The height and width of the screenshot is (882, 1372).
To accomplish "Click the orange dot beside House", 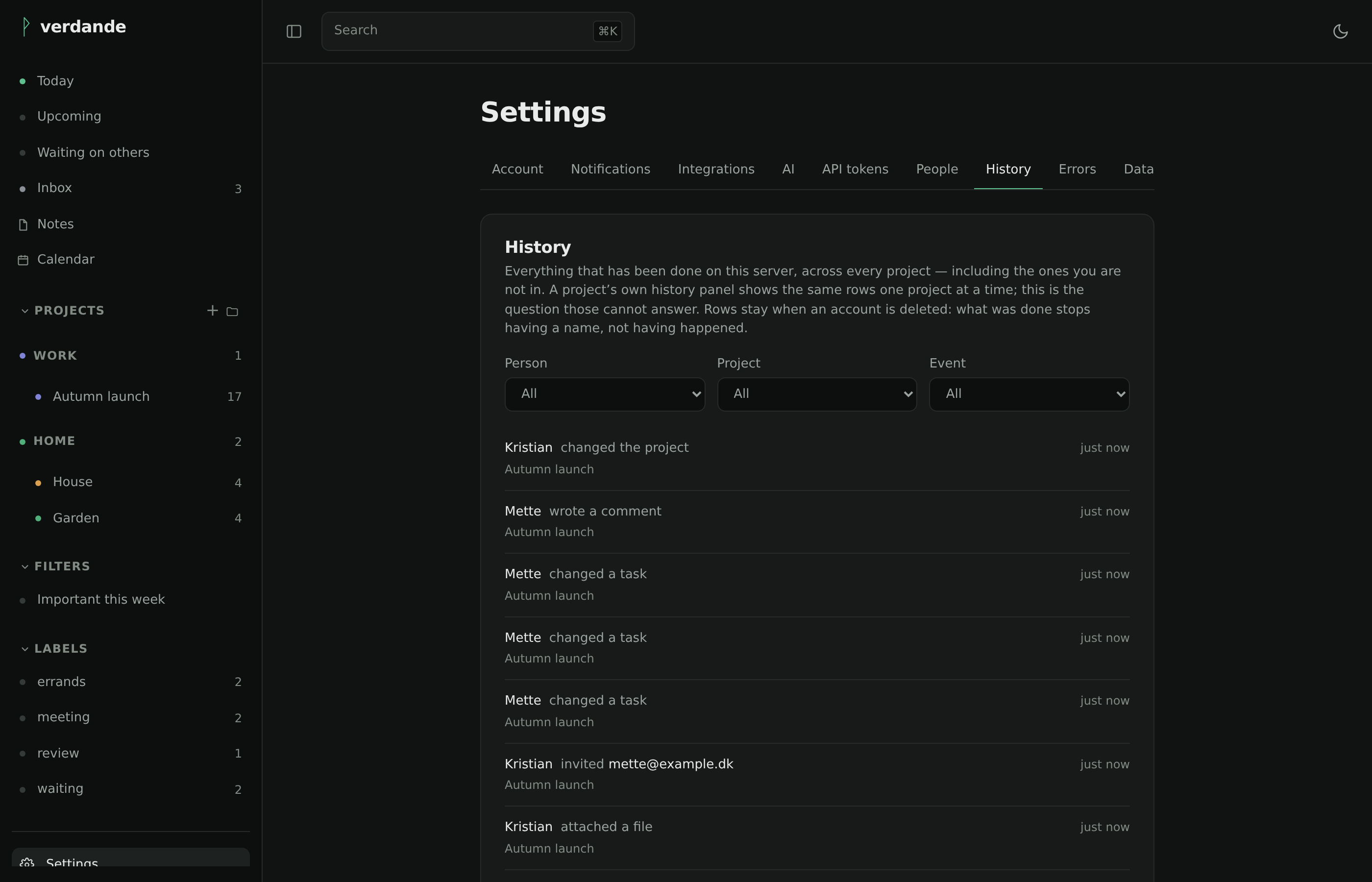I will 38,483.
